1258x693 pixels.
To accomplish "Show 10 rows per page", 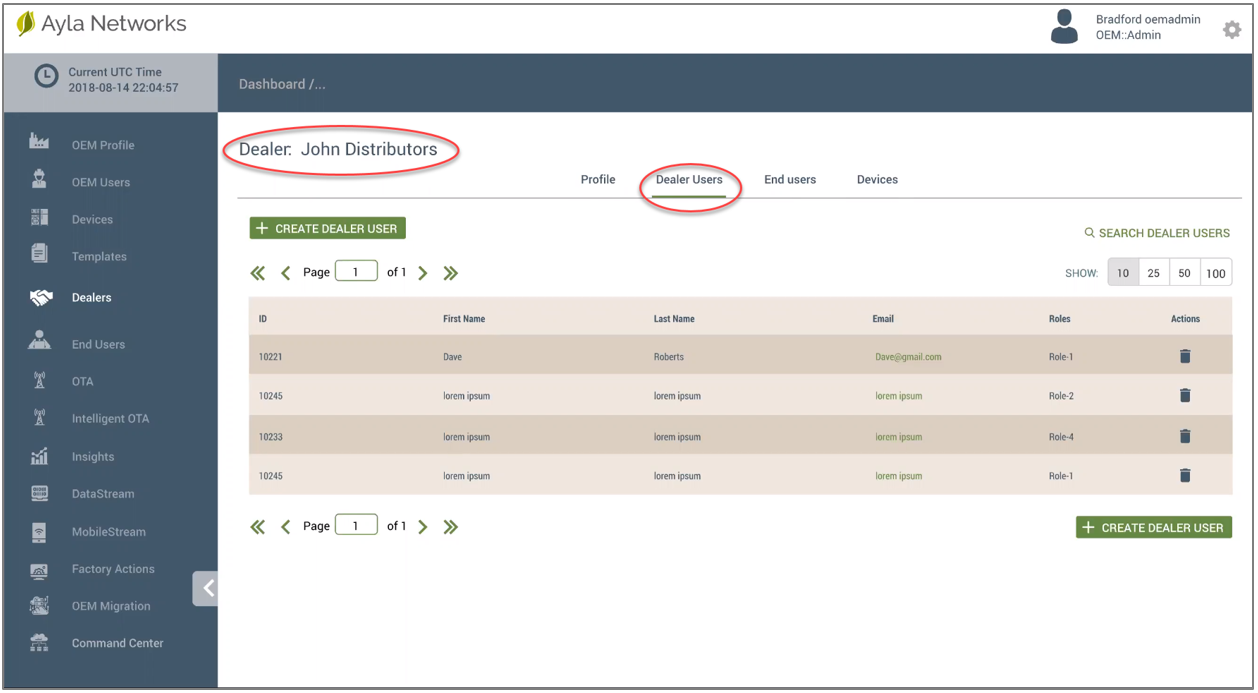I will tap(1123, 273).
